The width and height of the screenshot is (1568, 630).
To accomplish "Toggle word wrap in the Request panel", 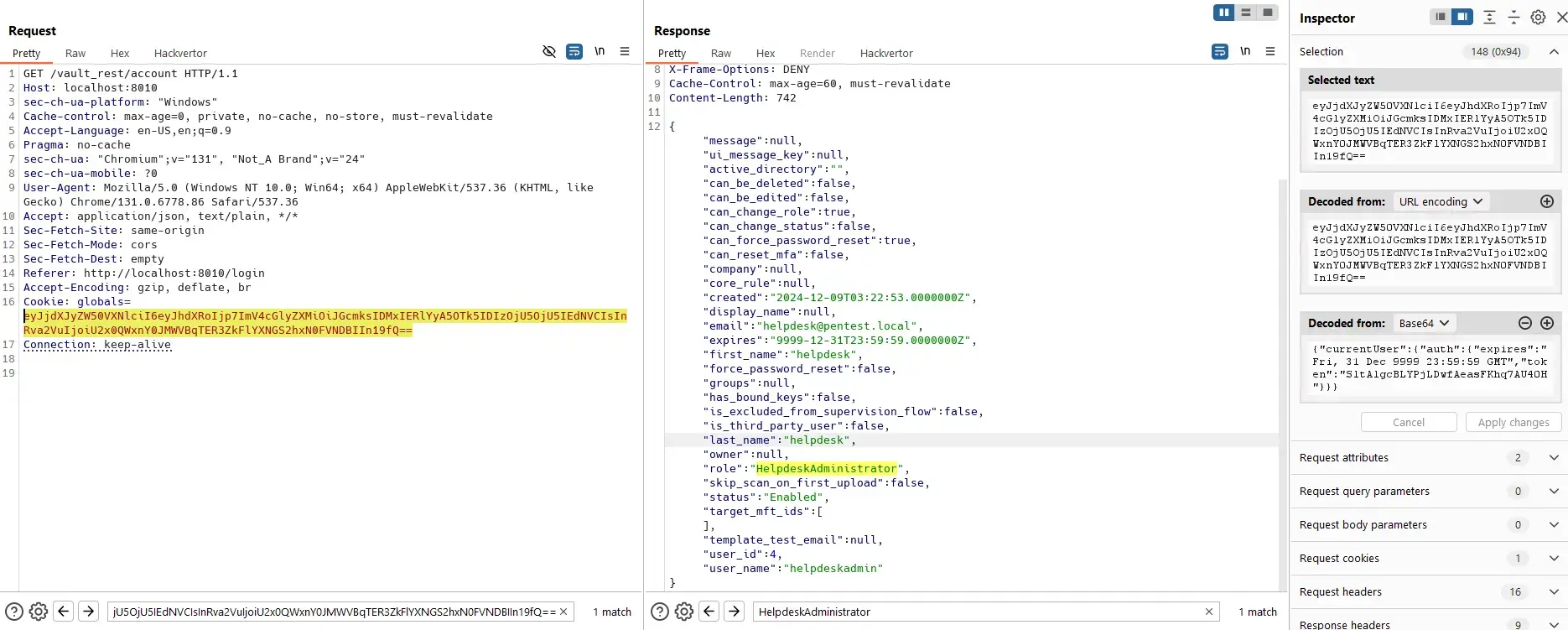I will coord(574,51).
